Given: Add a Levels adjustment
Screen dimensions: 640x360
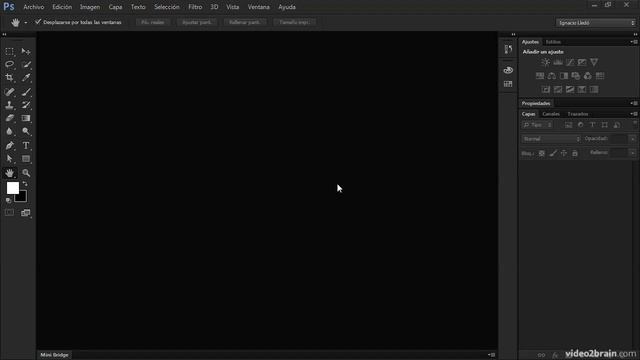Looking at the screenshot, I should pos(558,62).
